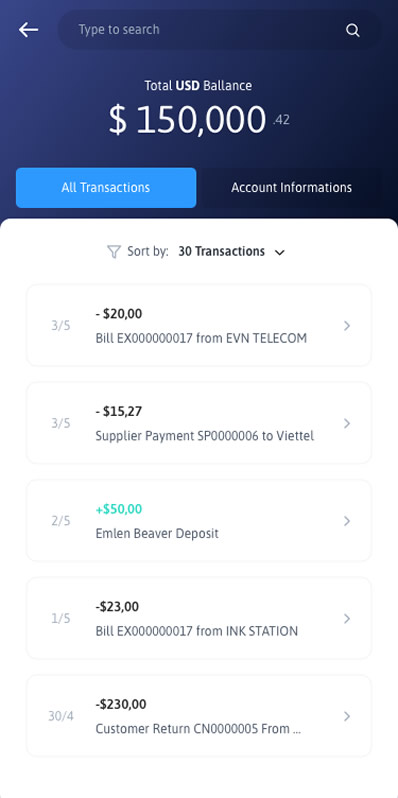Open chevron on INK STATION bill
Viewport: 398px width, 798px height.
(347, 618)
